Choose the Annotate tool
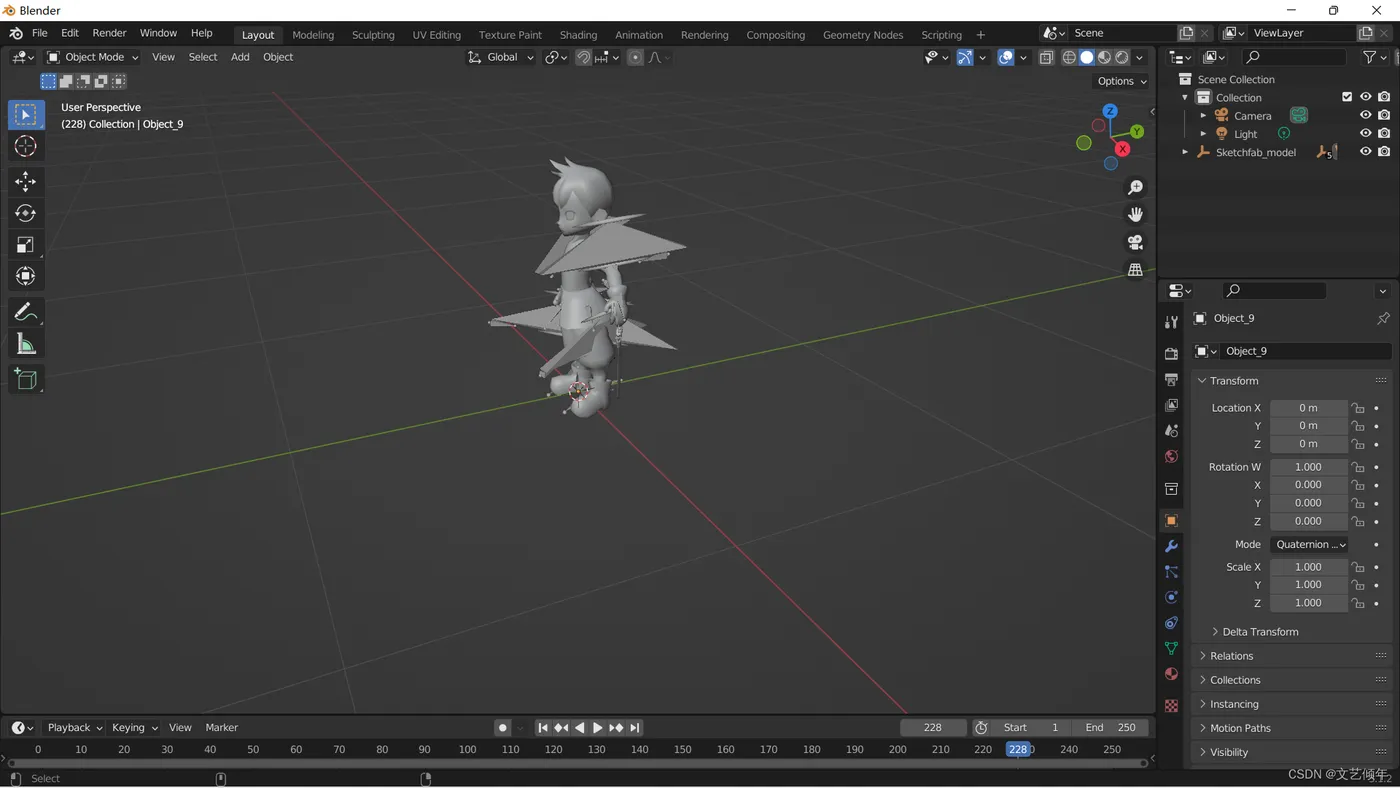This screenshot has width=1400, height=788. [x=26, y=313]
